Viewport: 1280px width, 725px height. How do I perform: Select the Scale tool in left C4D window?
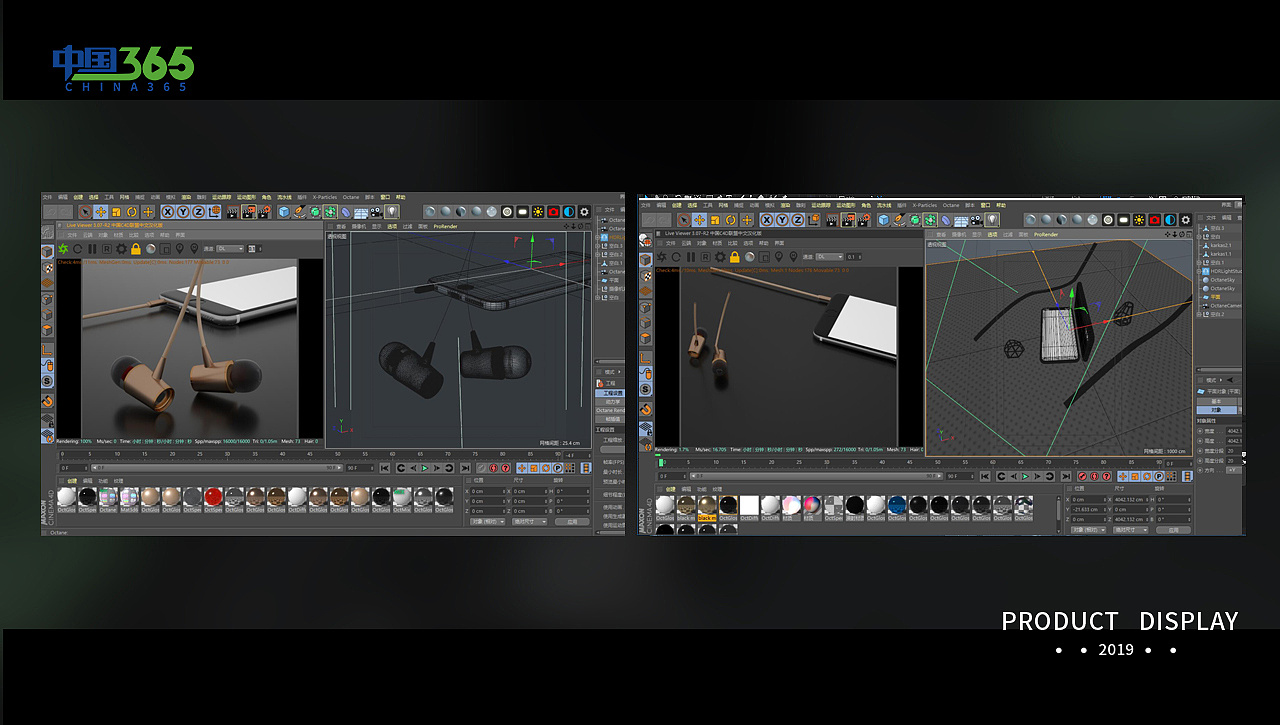pos(116,212)
